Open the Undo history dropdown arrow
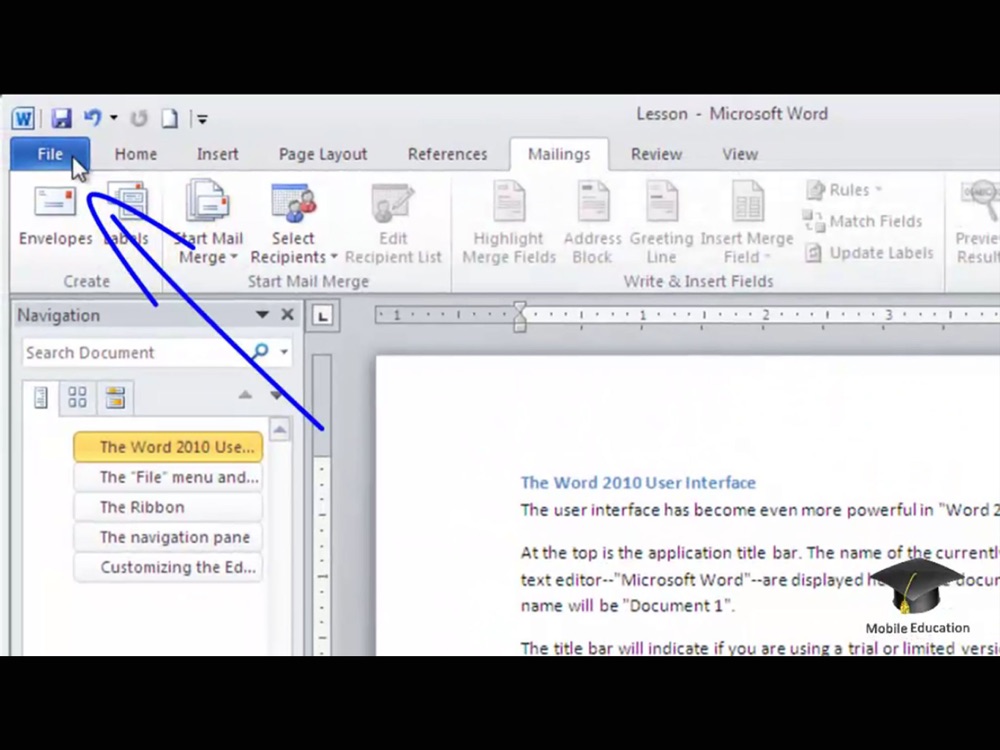This screenshot has width=1000, height=750. [x=114, y=118]
